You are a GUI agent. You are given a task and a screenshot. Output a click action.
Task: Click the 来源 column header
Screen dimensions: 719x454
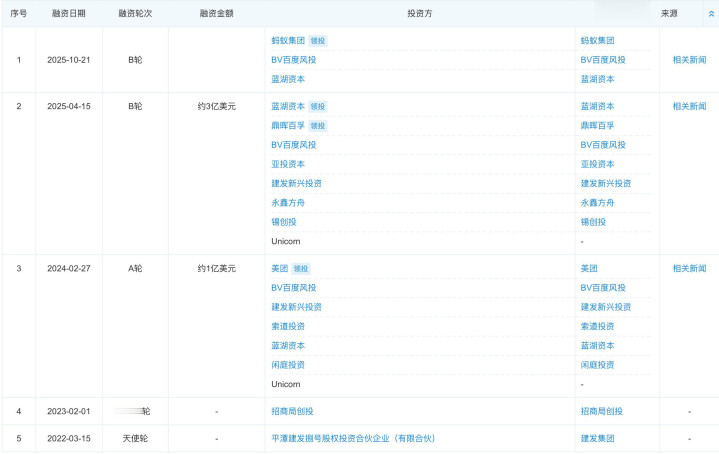point(669,13)
